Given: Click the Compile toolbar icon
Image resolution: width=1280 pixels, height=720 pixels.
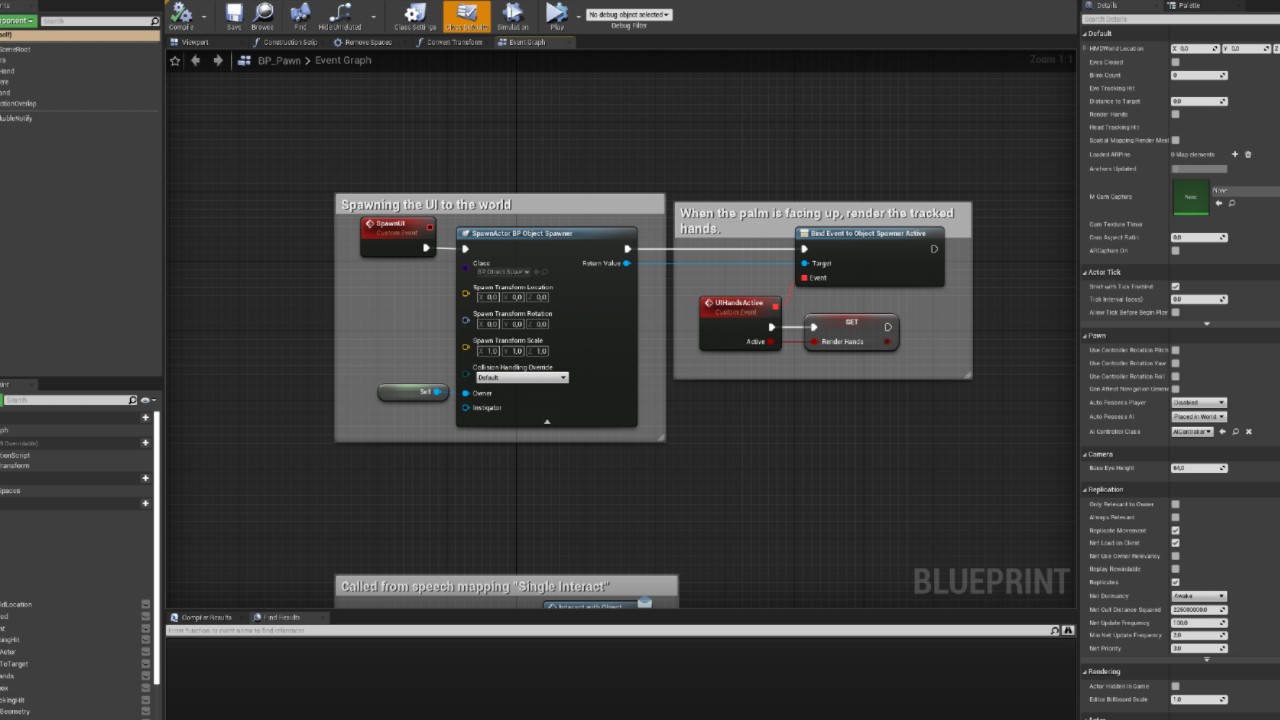Looking at the screenshot, I should [181, 15].
